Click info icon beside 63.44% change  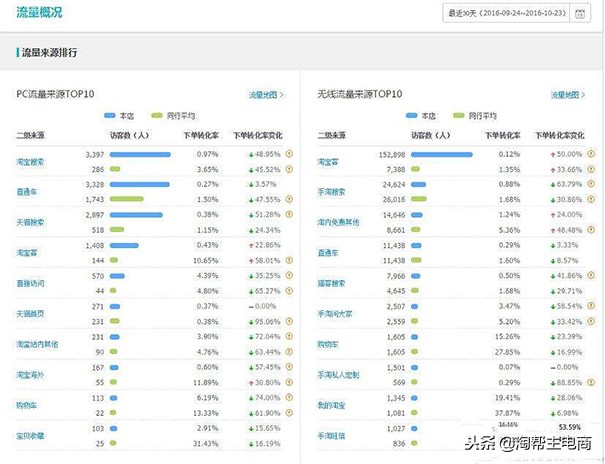289,352
